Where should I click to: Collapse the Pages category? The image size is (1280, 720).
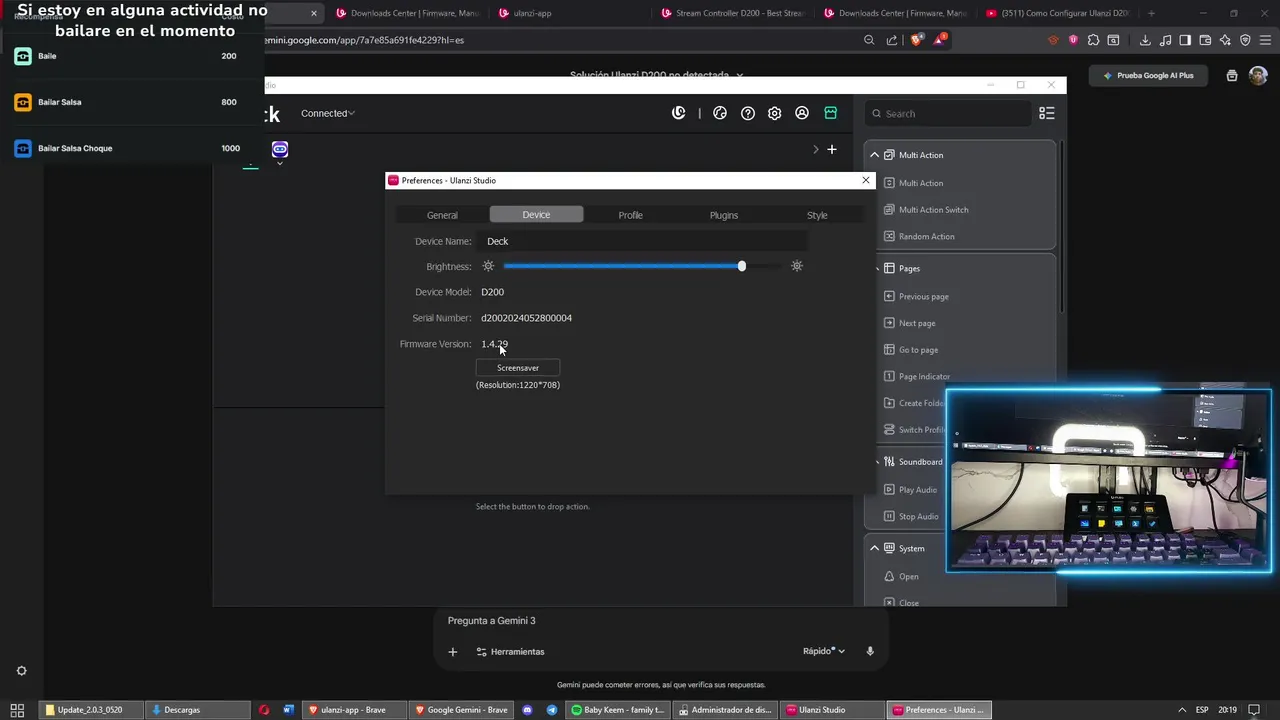pyautogui.click(x=876, y=268)
